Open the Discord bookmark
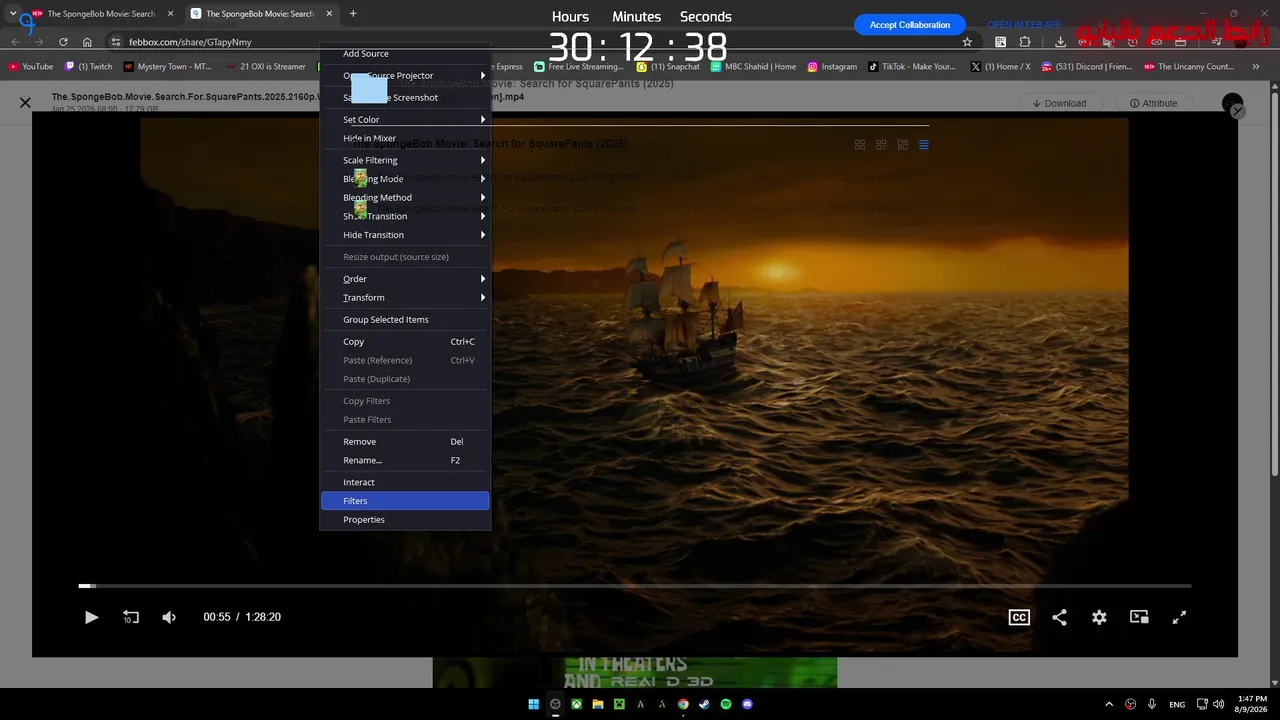The width and height of the screenshot is (1280, 720). tap(1087, 67)
